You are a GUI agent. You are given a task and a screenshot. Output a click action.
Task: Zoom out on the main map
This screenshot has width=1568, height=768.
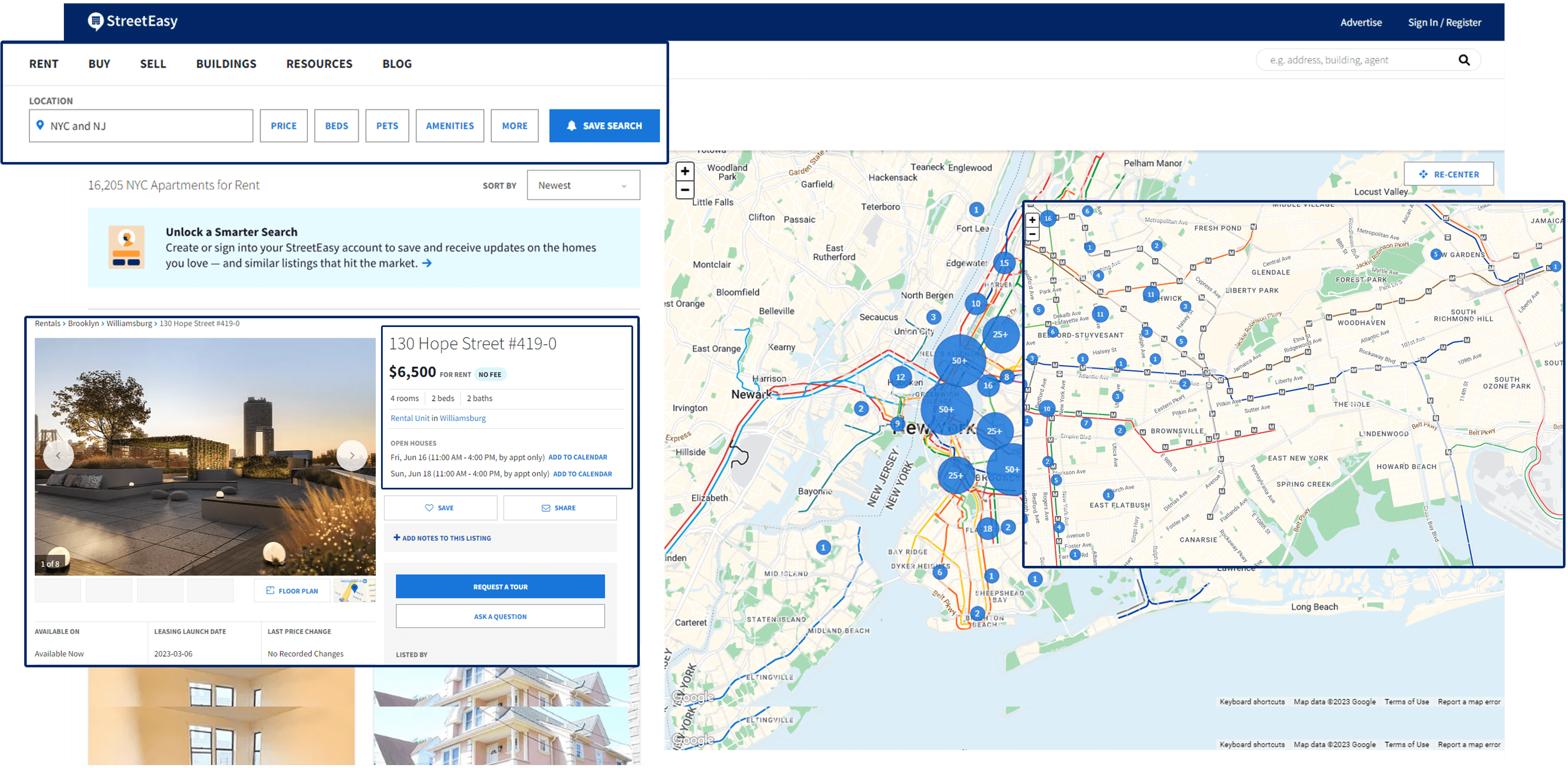[685, 190]
